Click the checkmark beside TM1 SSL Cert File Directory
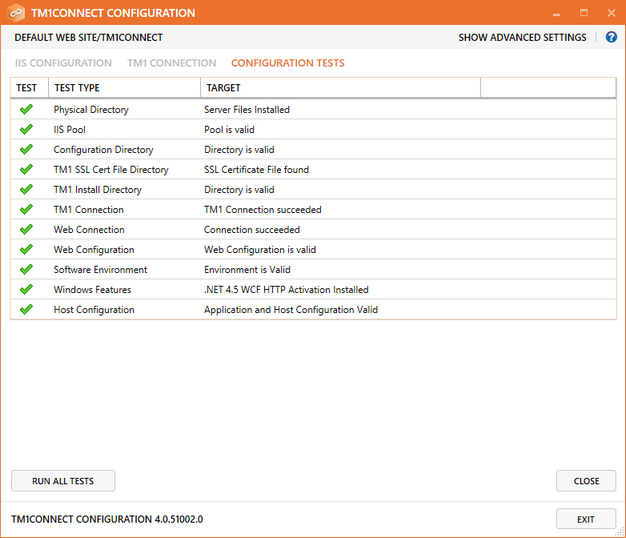626x538 pixels. tap(26, 169)
